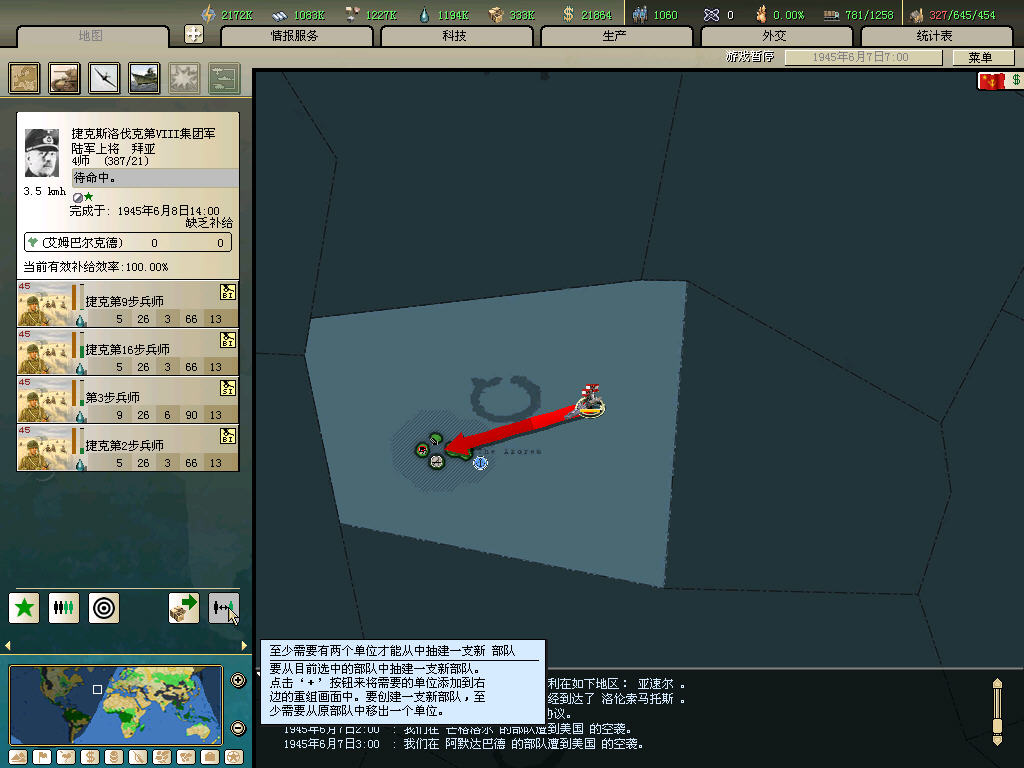Screen dimensions: 1024x768
Task: Click the dissent fire icon in top bar
Action: [x=761, y=14]
